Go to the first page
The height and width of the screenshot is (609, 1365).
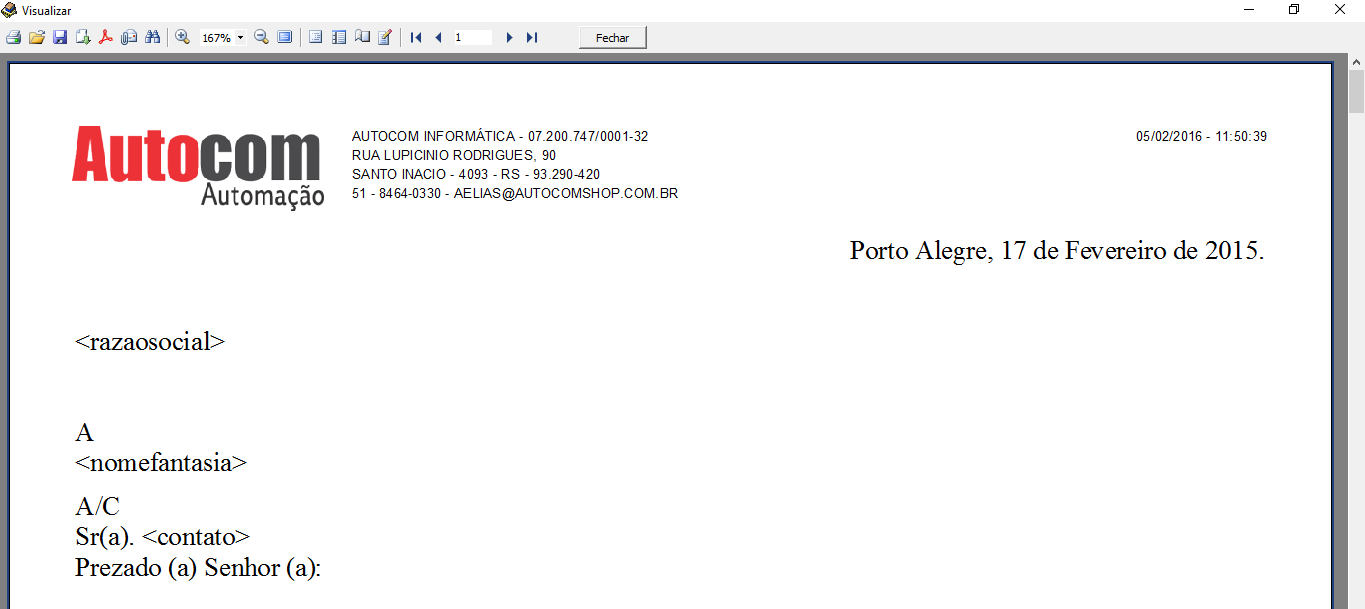coord(416,37)
